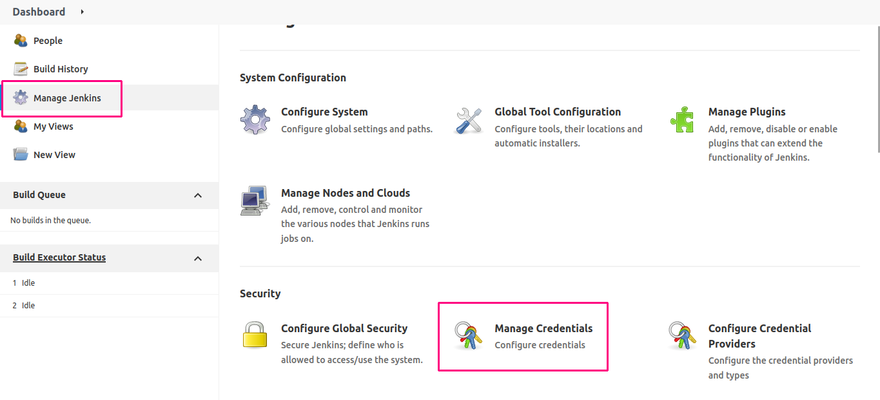This screenshot has width=880, height=400.
Task: Open the People link in sidebar
Action: pyautogui.click(x=48, y=40)
